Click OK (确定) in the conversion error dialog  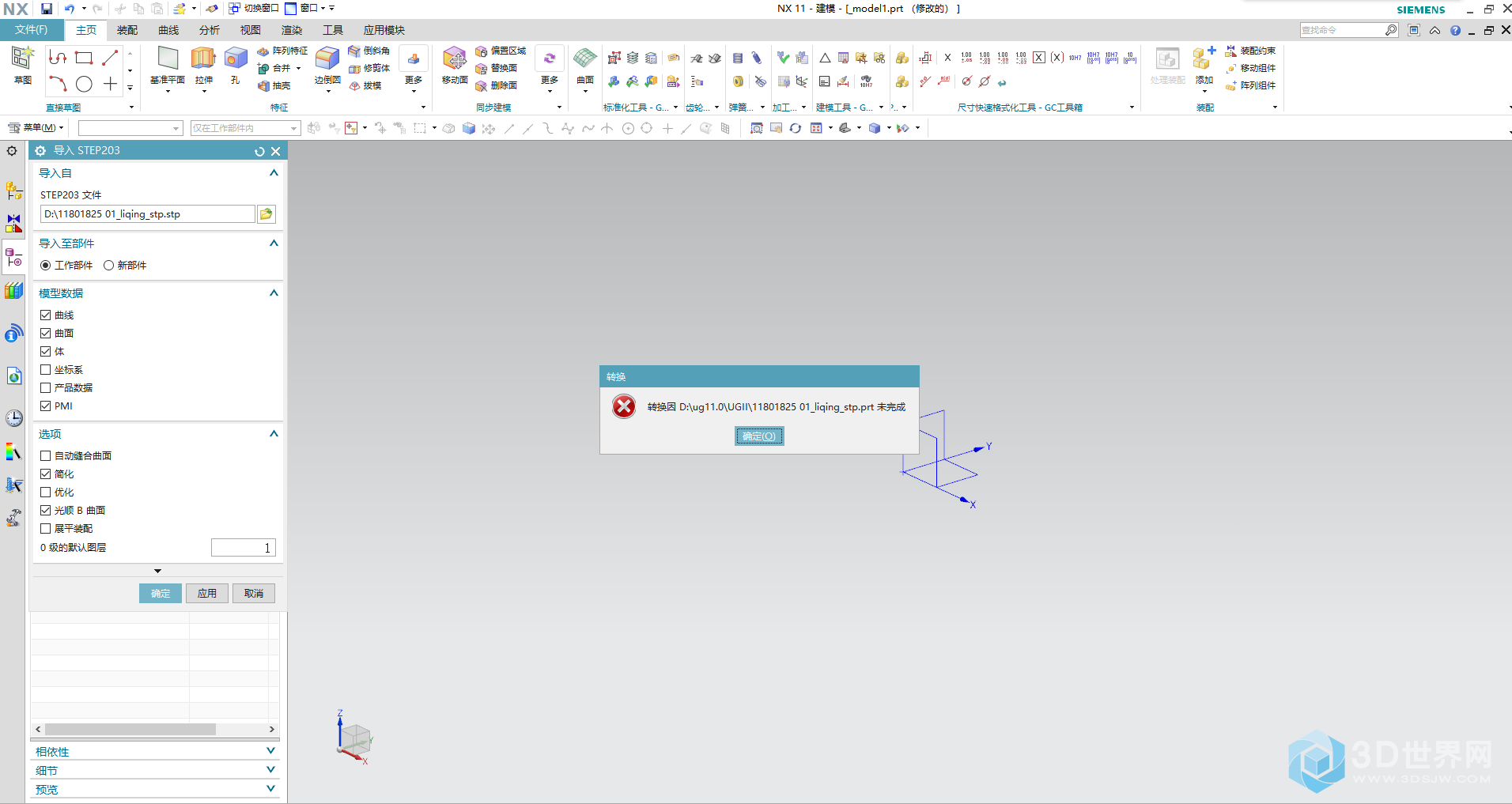click(x=759, y=436)
